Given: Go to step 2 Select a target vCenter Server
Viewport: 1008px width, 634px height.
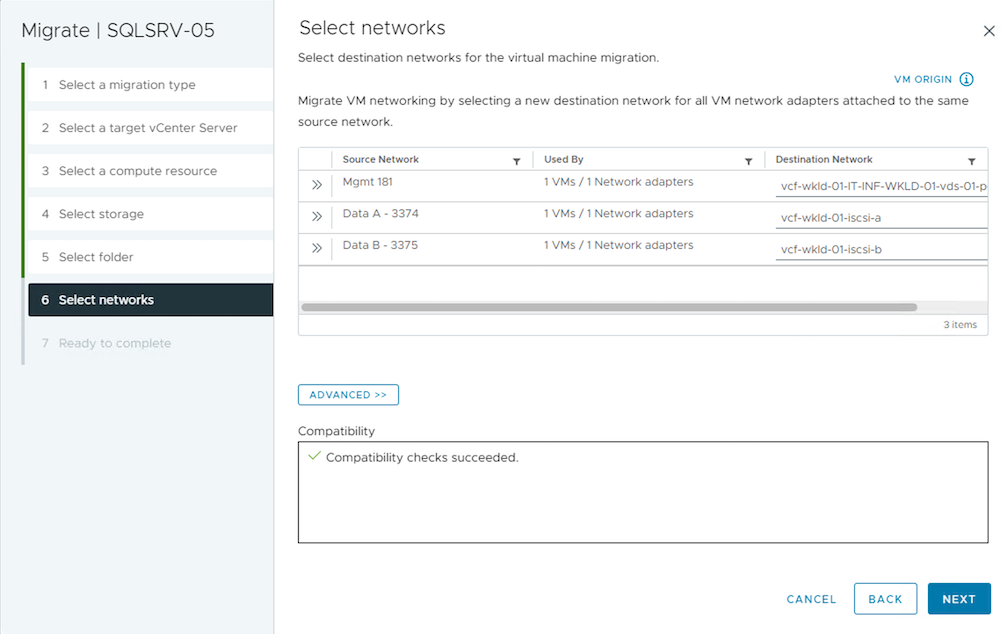Looking at the screenshot, I should [x=148, y=128].
